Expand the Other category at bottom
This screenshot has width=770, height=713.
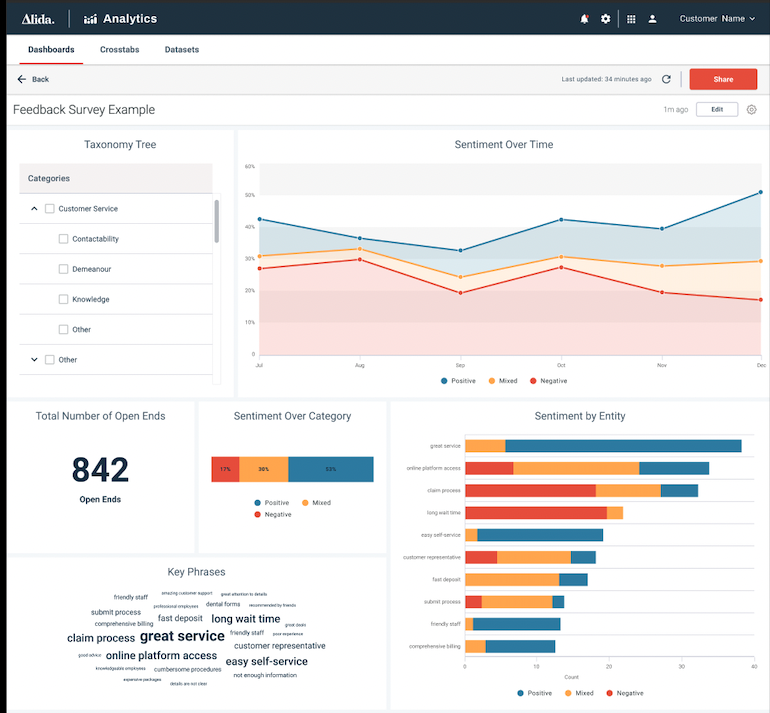(x=34, y=360)
